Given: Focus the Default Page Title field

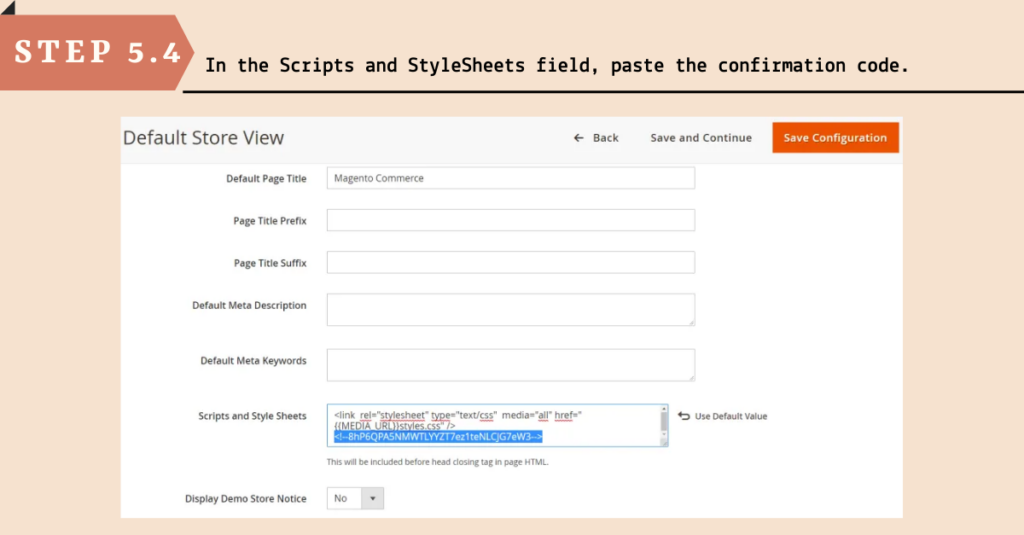Looking at the screenshot, I should pyautogui.click(x=511, y=178).
